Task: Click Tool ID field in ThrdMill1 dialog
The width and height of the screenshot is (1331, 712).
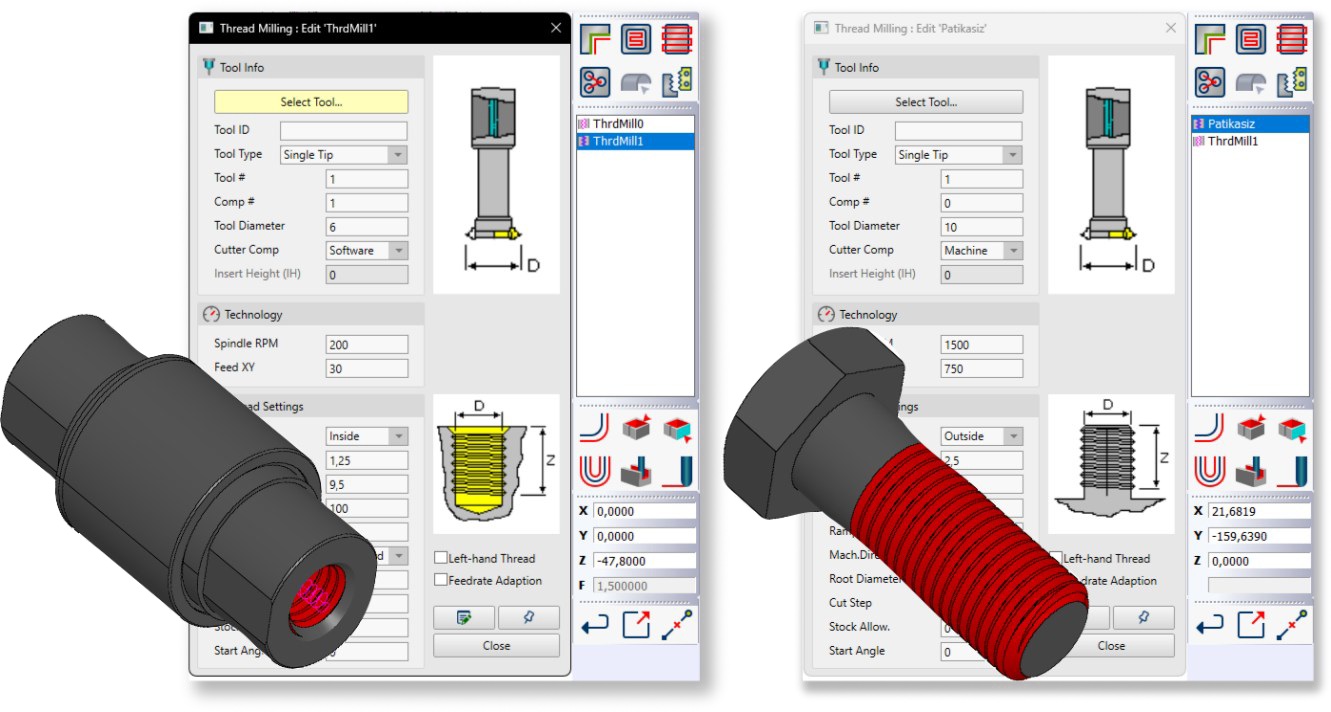Action: click(x=343, y=130)
